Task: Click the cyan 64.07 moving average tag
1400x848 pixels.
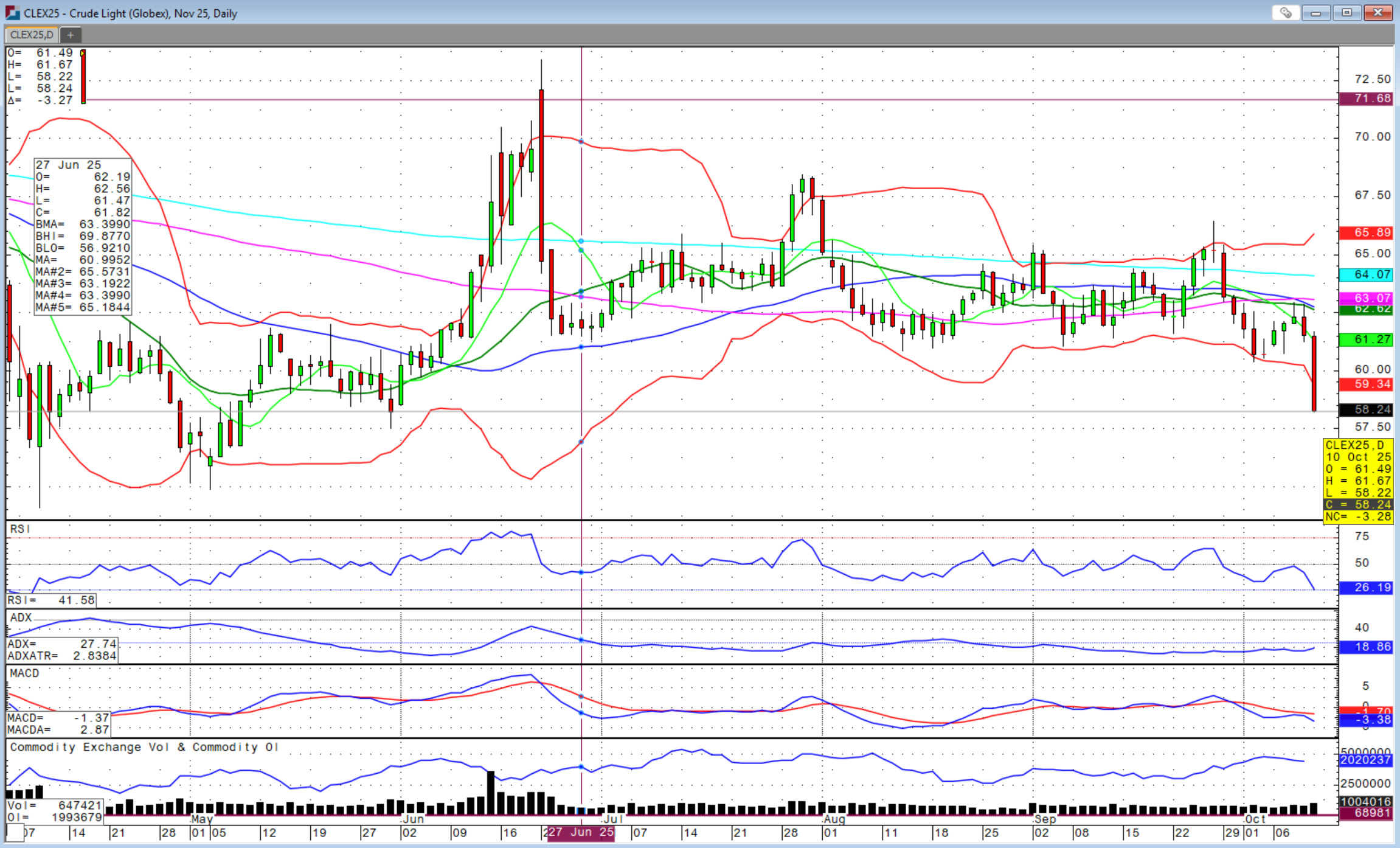Action: click(1366, 275)
